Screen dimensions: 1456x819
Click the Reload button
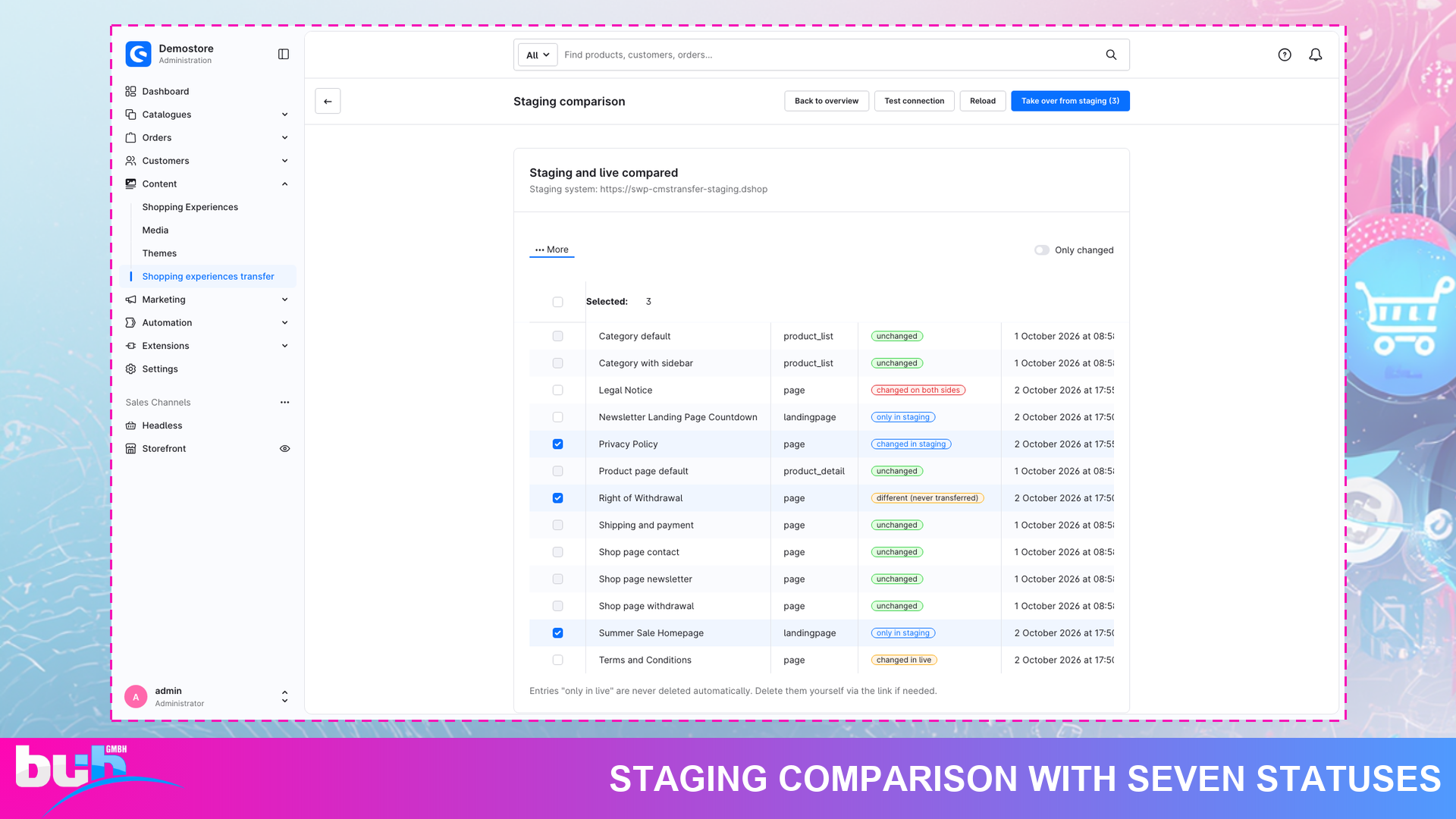coord(983,101)
